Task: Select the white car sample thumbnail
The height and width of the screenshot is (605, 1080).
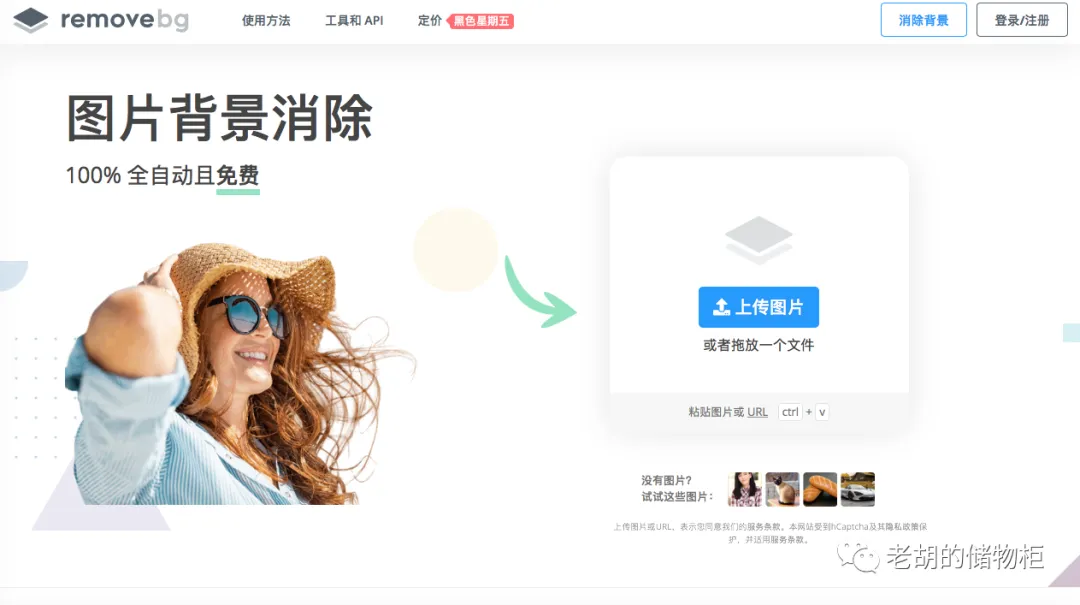Action: 858,489
